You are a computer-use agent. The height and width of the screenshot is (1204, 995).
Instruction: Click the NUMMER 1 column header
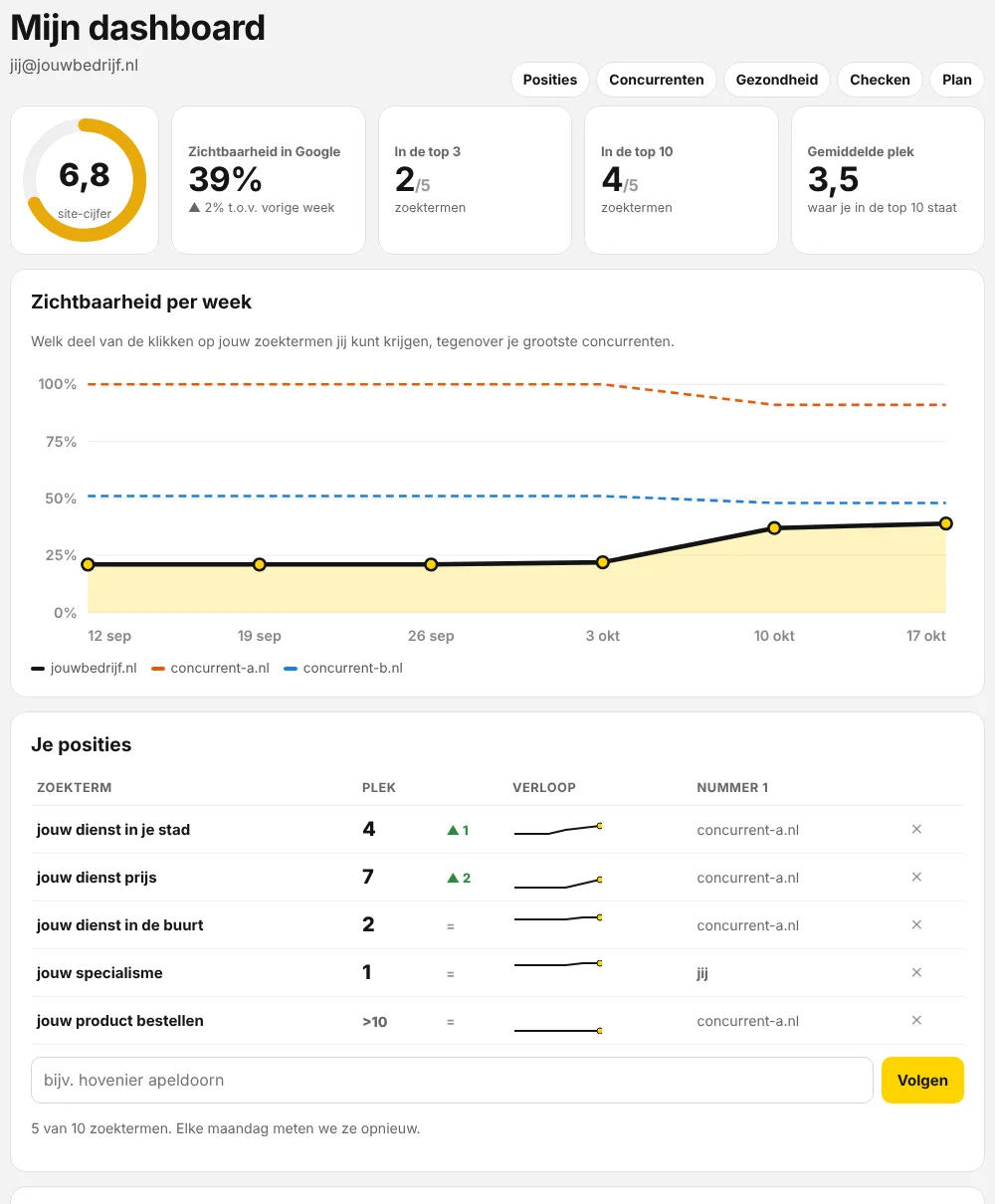pyautogui.click(x=732, y=788)
